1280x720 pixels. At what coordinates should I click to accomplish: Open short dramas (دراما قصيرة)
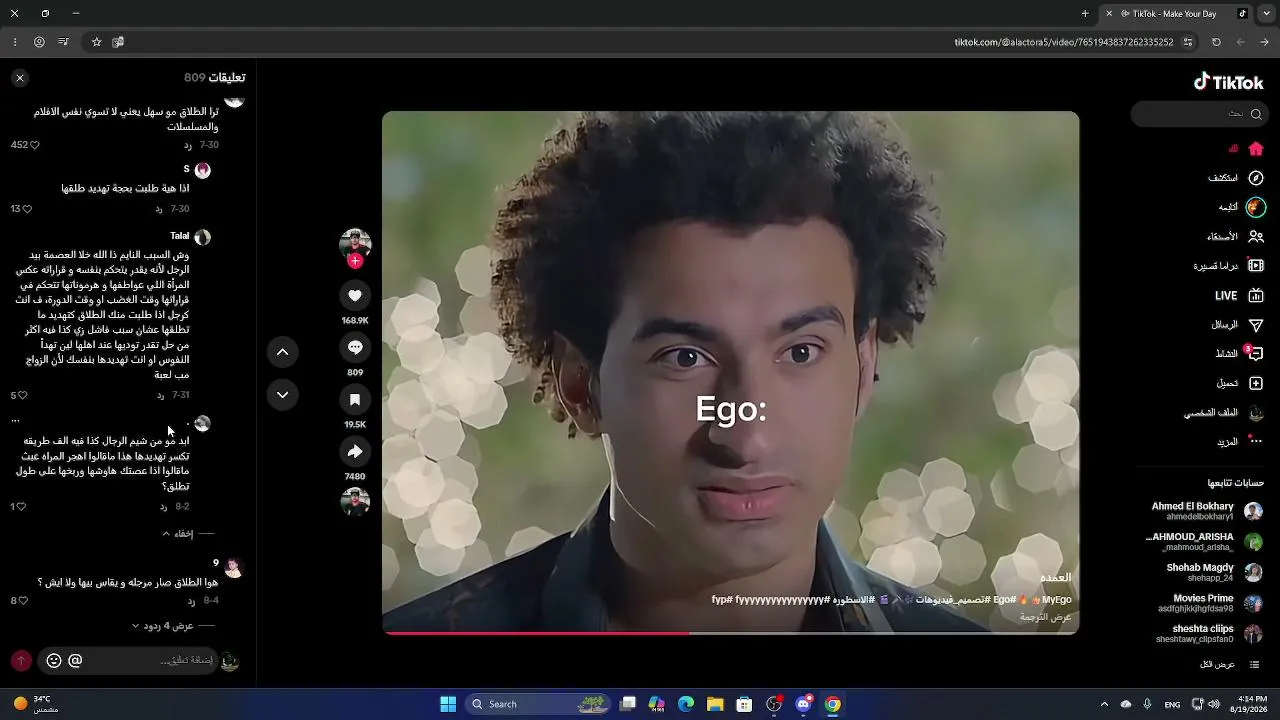pyautogui.click(x=1229, y=266)
